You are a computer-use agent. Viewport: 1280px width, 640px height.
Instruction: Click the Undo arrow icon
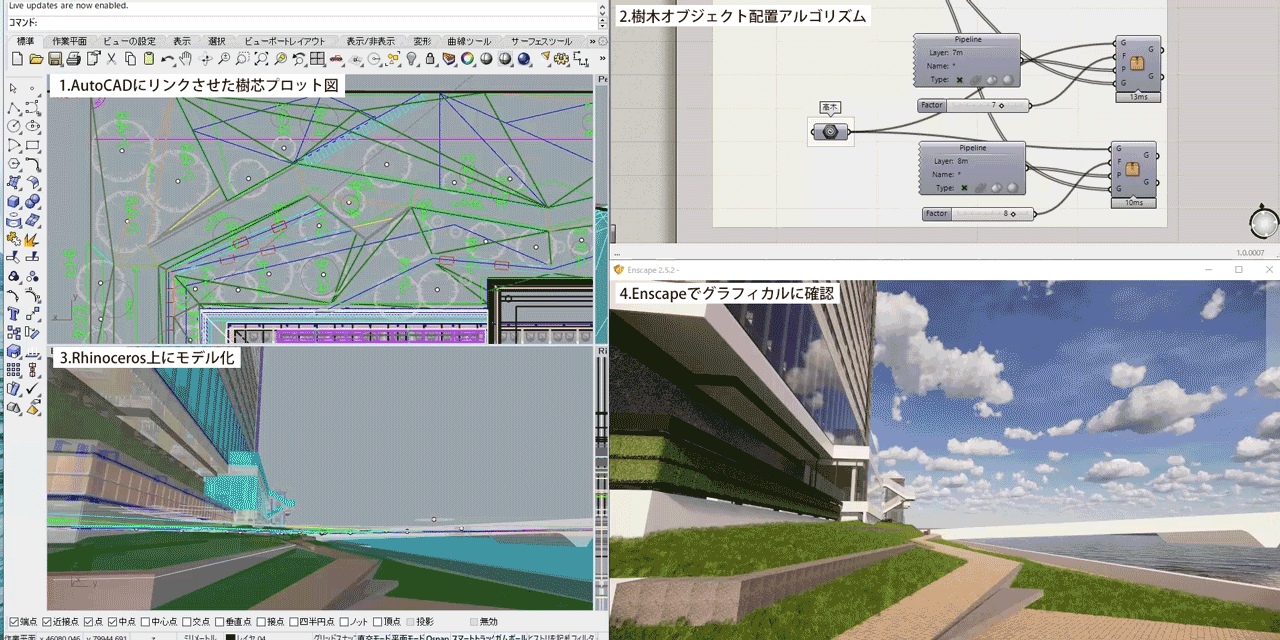168,60
